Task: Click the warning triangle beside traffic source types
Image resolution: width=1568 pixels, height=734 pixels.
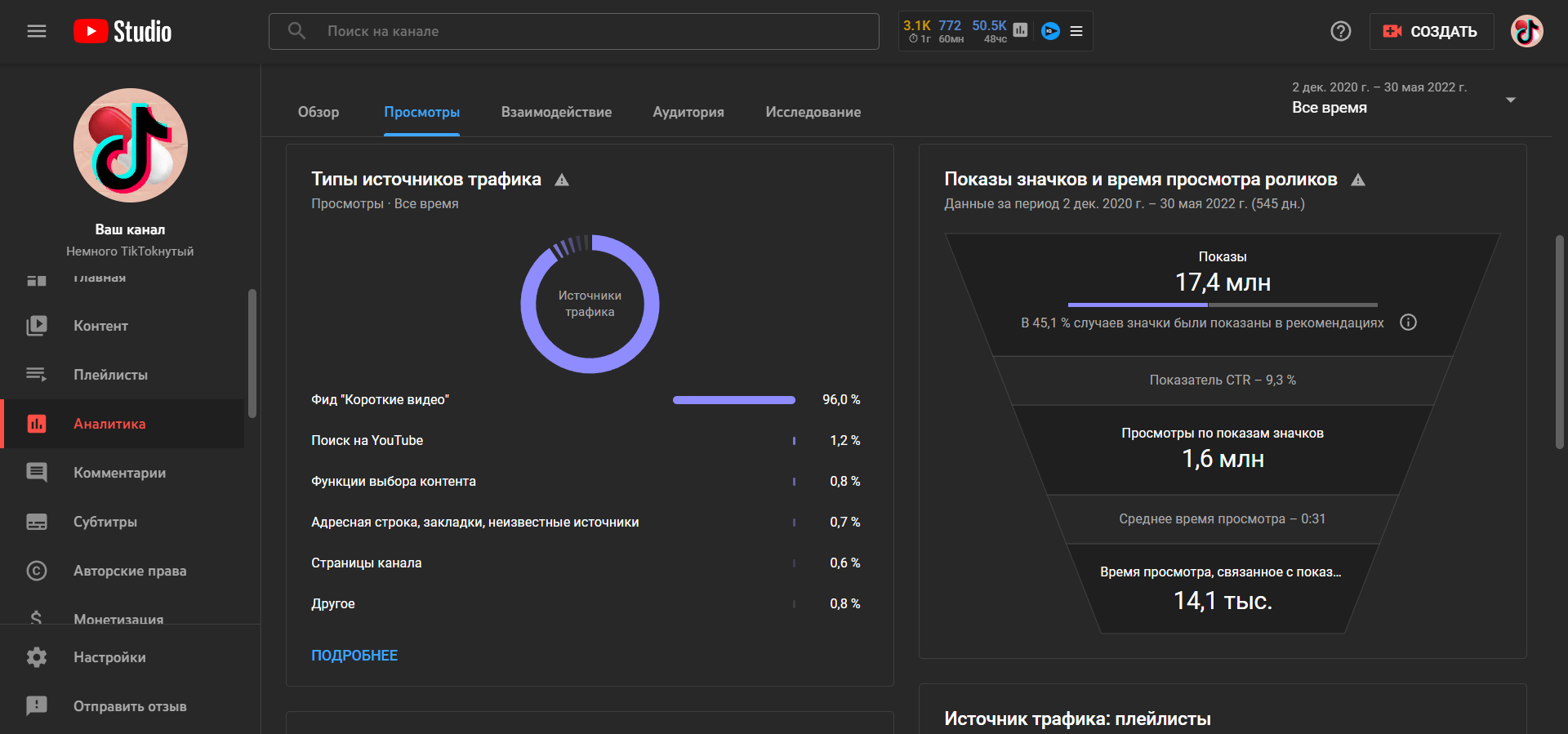Action: (562, 180)
